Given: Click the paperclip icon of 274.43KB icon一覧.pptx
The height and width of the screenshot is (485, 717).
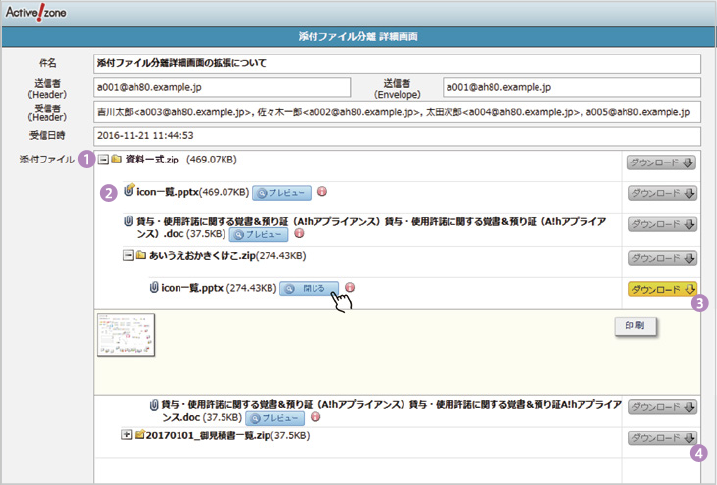Looking at the screenshot, I should click(x=153, y=288).
